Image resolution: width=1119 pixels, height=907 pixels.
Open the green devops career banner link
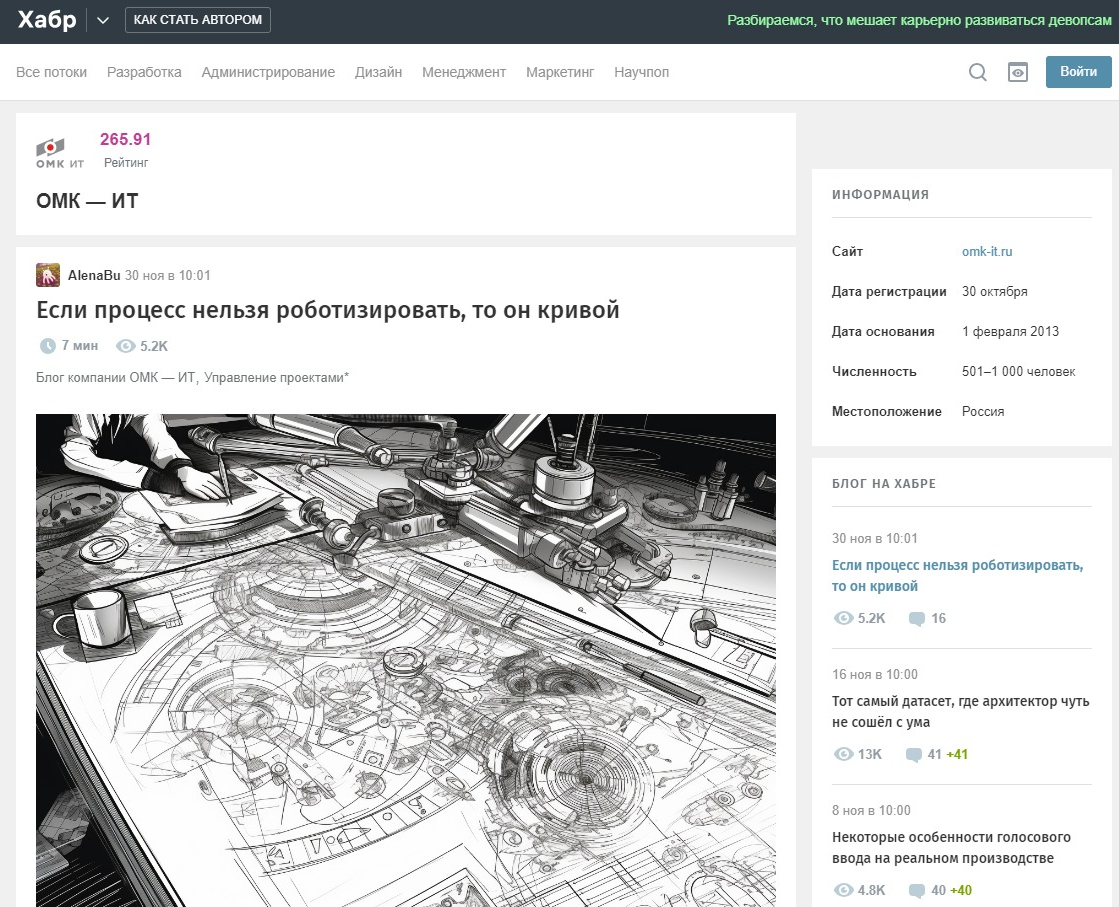[918, 20]
